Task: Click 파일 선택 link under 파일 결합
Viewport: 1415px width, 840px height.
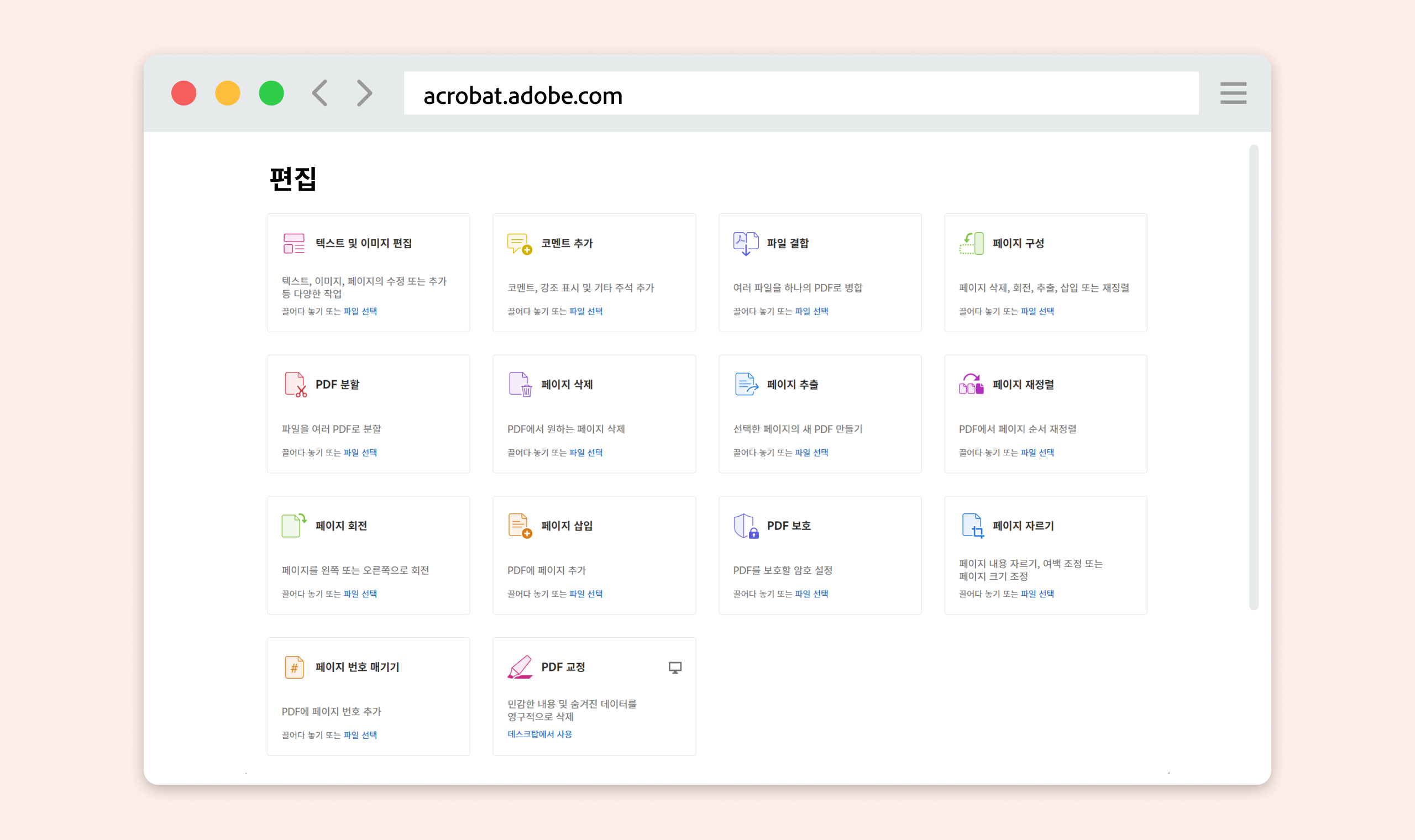Action: click(x=811, y=311)
